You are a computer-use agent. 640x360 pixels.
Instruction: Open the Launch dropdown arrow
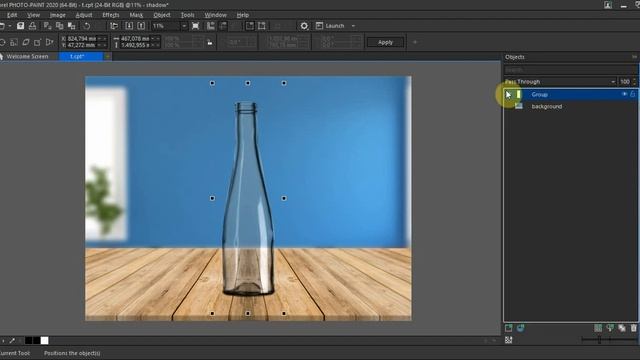[x=353, y=26]
